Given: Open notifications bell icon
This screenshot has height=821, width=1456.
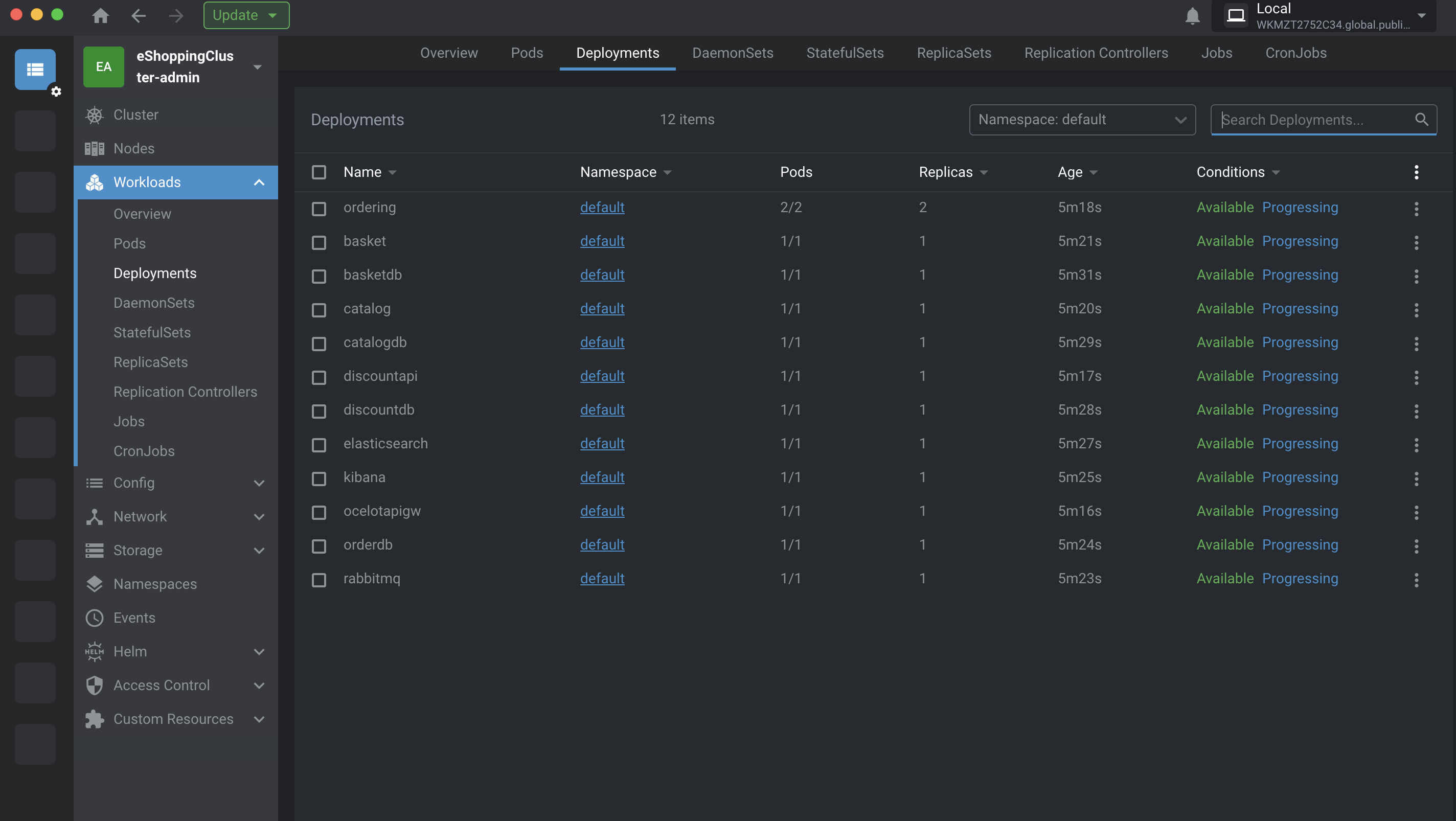Looking at the screenshot, I should [x=1192, y=15].
